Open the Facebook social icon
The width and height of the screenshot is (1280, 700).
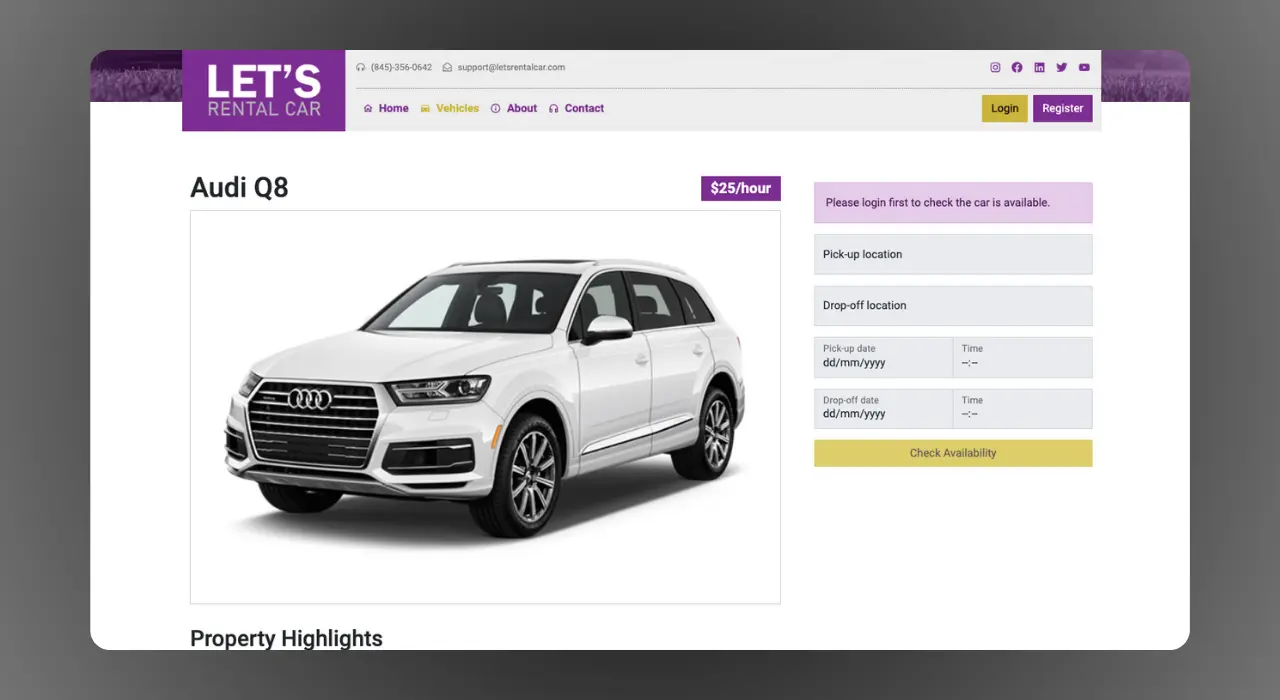click(1017, 68)
